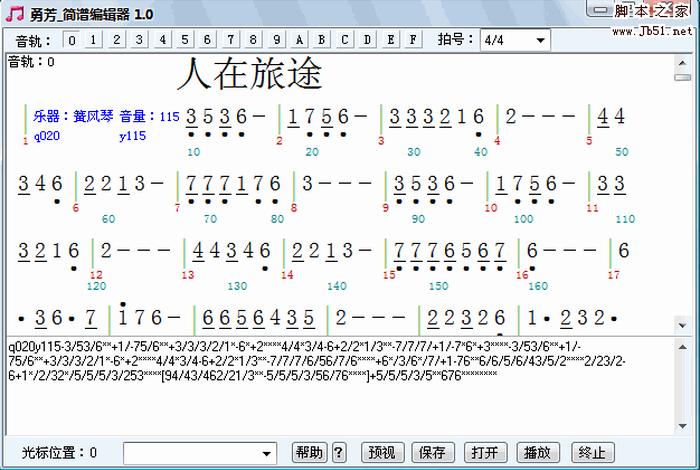
Task: Select track C button
Action: (x=344, y=40)
